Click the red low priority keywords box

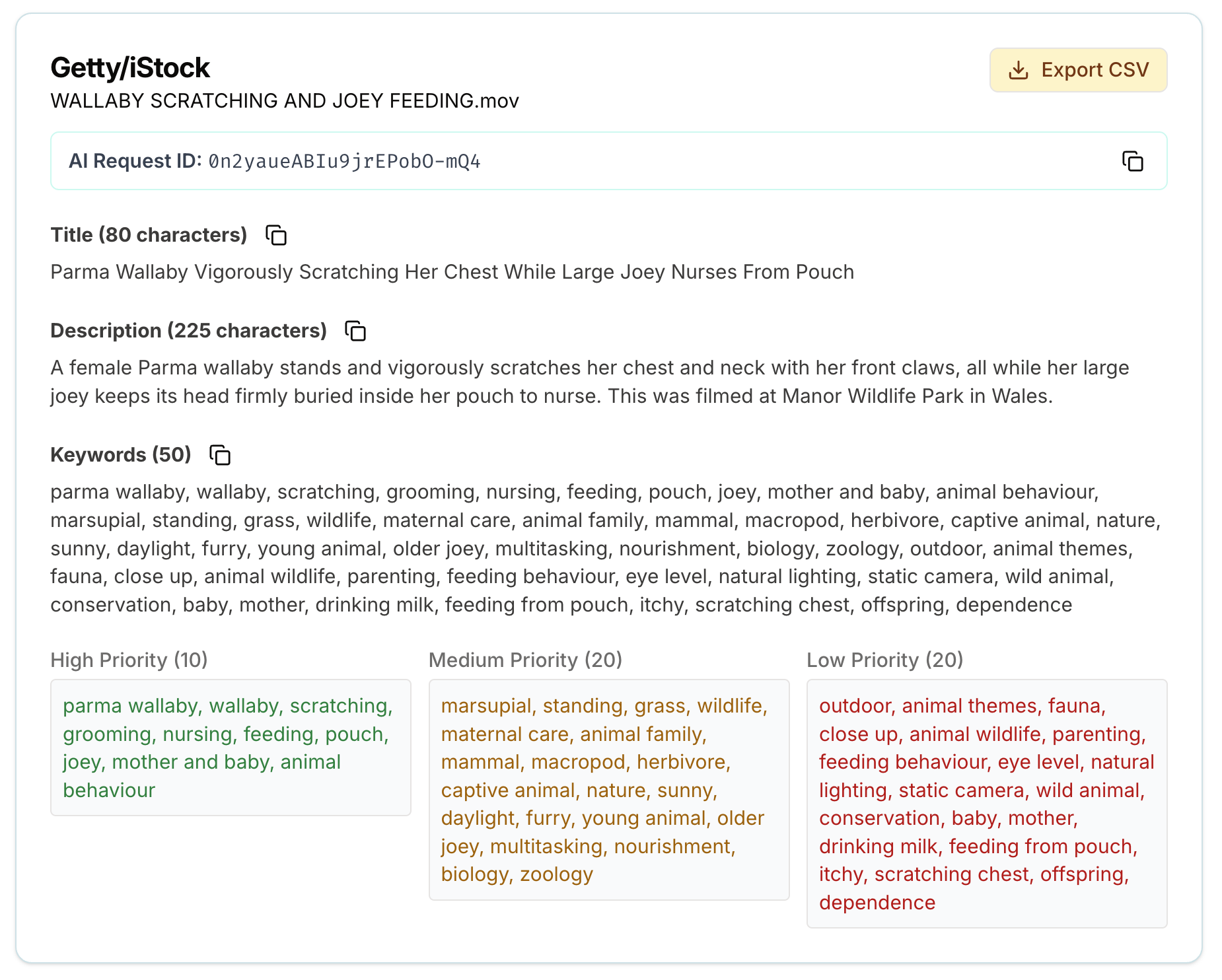coord(987,804)
